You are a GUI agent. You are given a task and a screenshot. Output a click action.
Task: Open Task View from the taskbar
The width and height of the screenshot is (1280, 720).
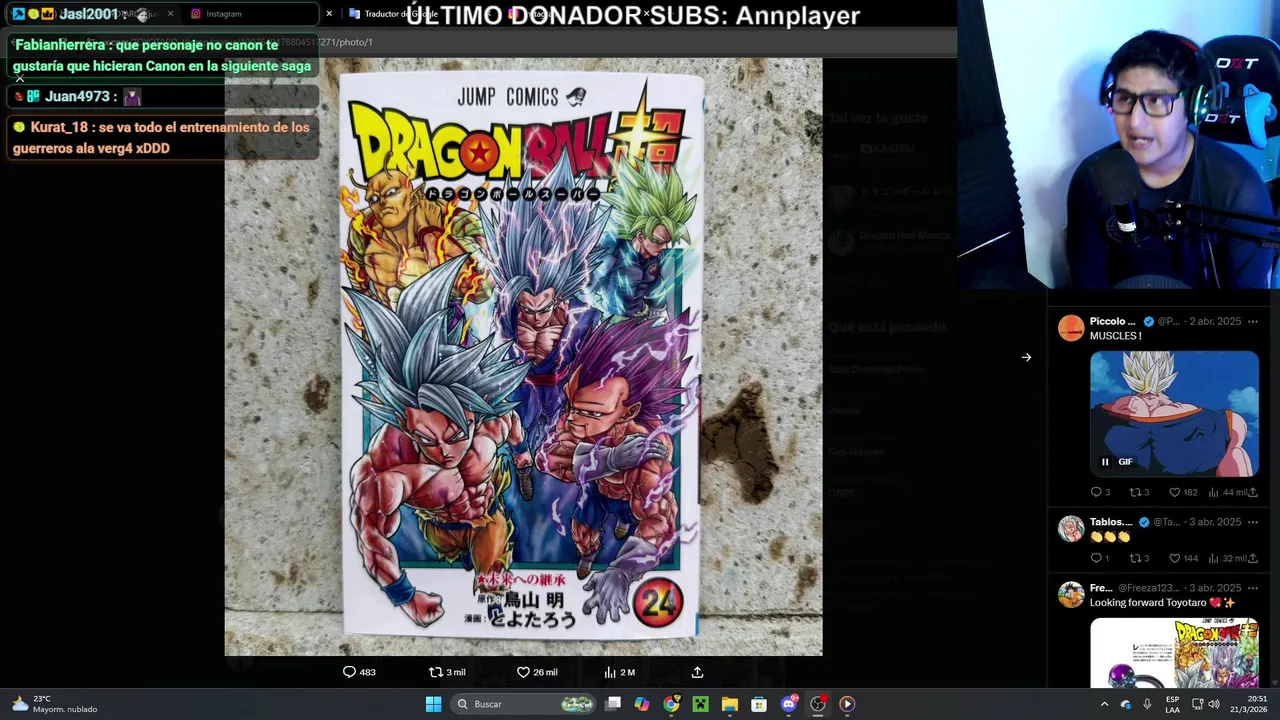[x=613, y=704]
